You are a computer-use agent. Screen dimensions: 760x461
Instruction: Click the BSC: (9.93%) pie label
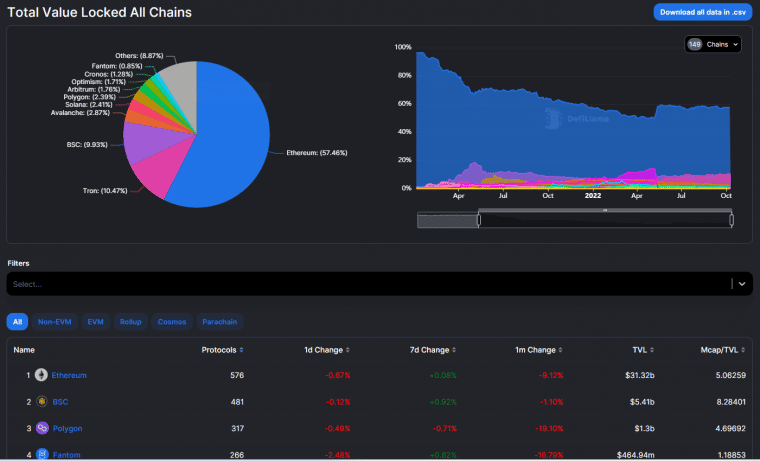(x=87, y=144)
